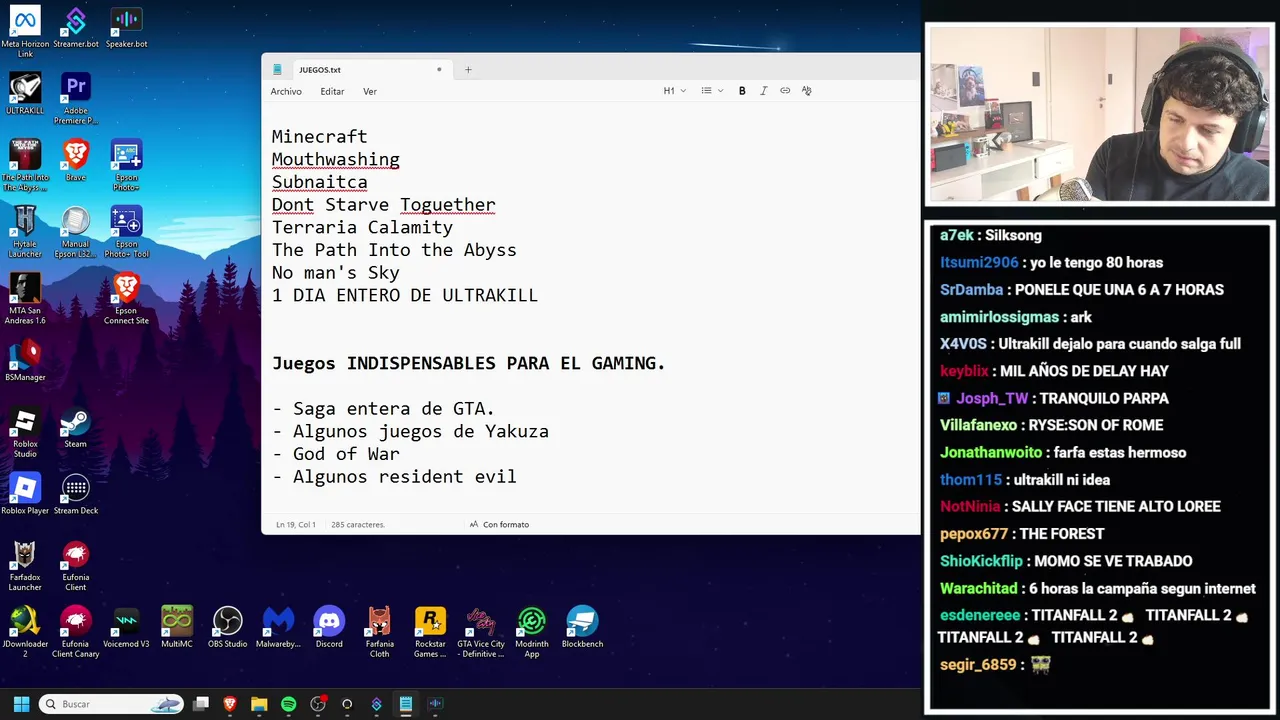Click the misspelled word Subnaitca
Viewport: 1280px width, 720px height.
[x=319, y=182]
